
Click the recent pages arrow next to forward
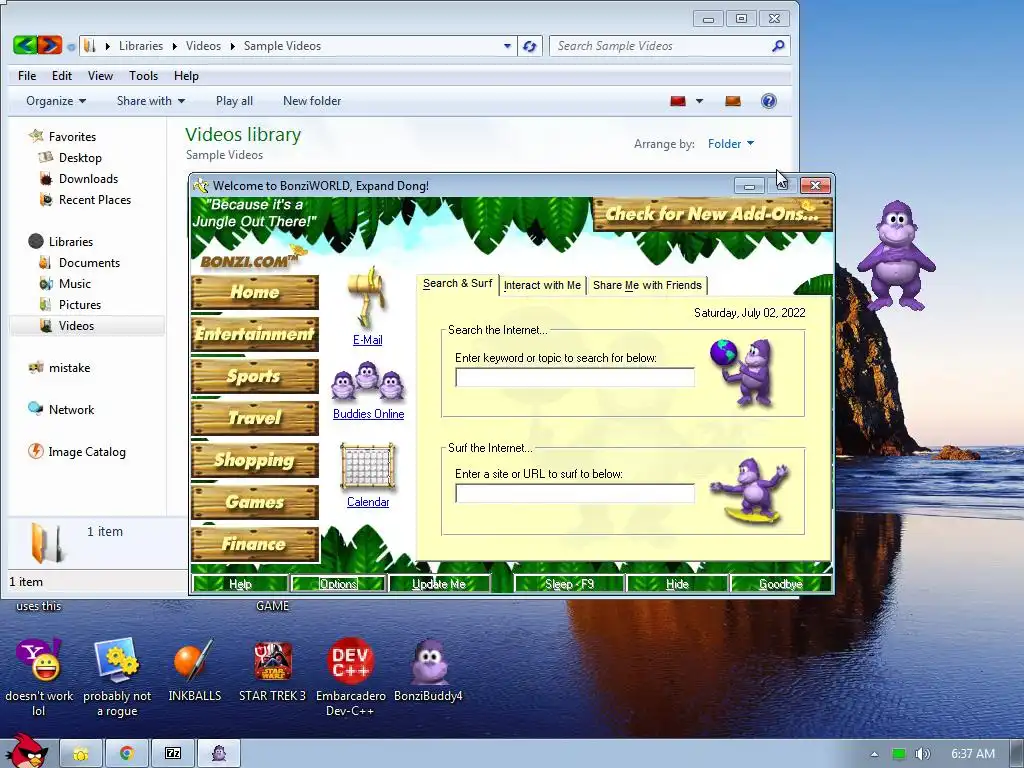pyautogui.click(x=71, y=46)
